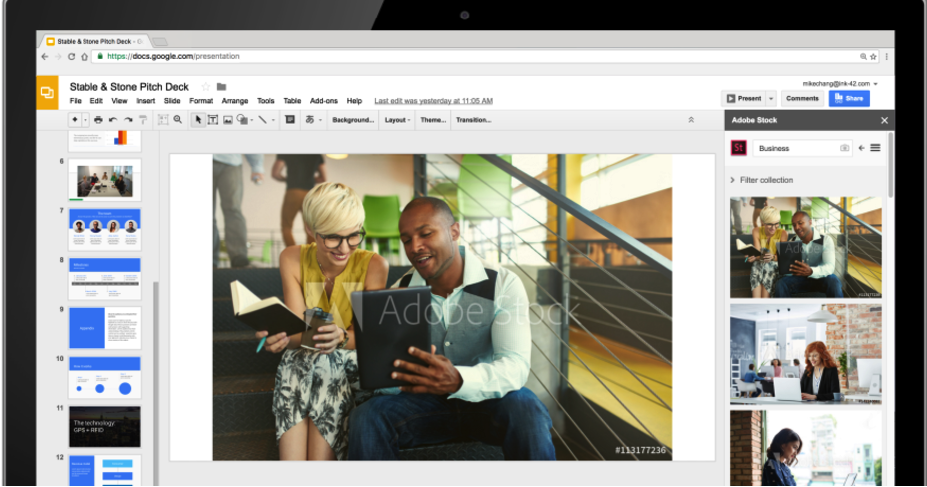Click the print icon in toolbar
This screenshot has width=927, height=487.
(98, 120)
